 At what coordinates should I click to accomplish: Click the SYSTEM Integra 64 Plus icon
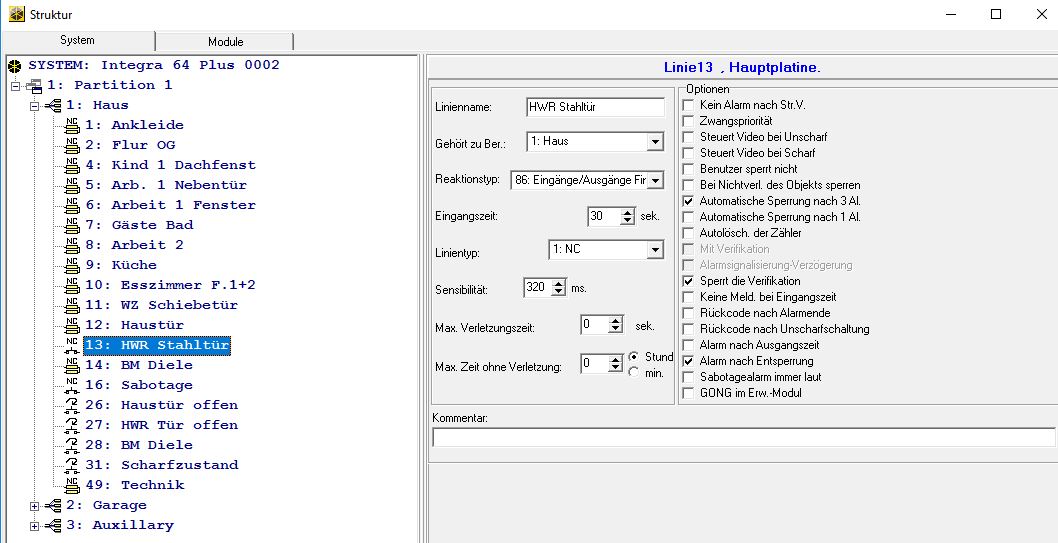tap(14, 65)
